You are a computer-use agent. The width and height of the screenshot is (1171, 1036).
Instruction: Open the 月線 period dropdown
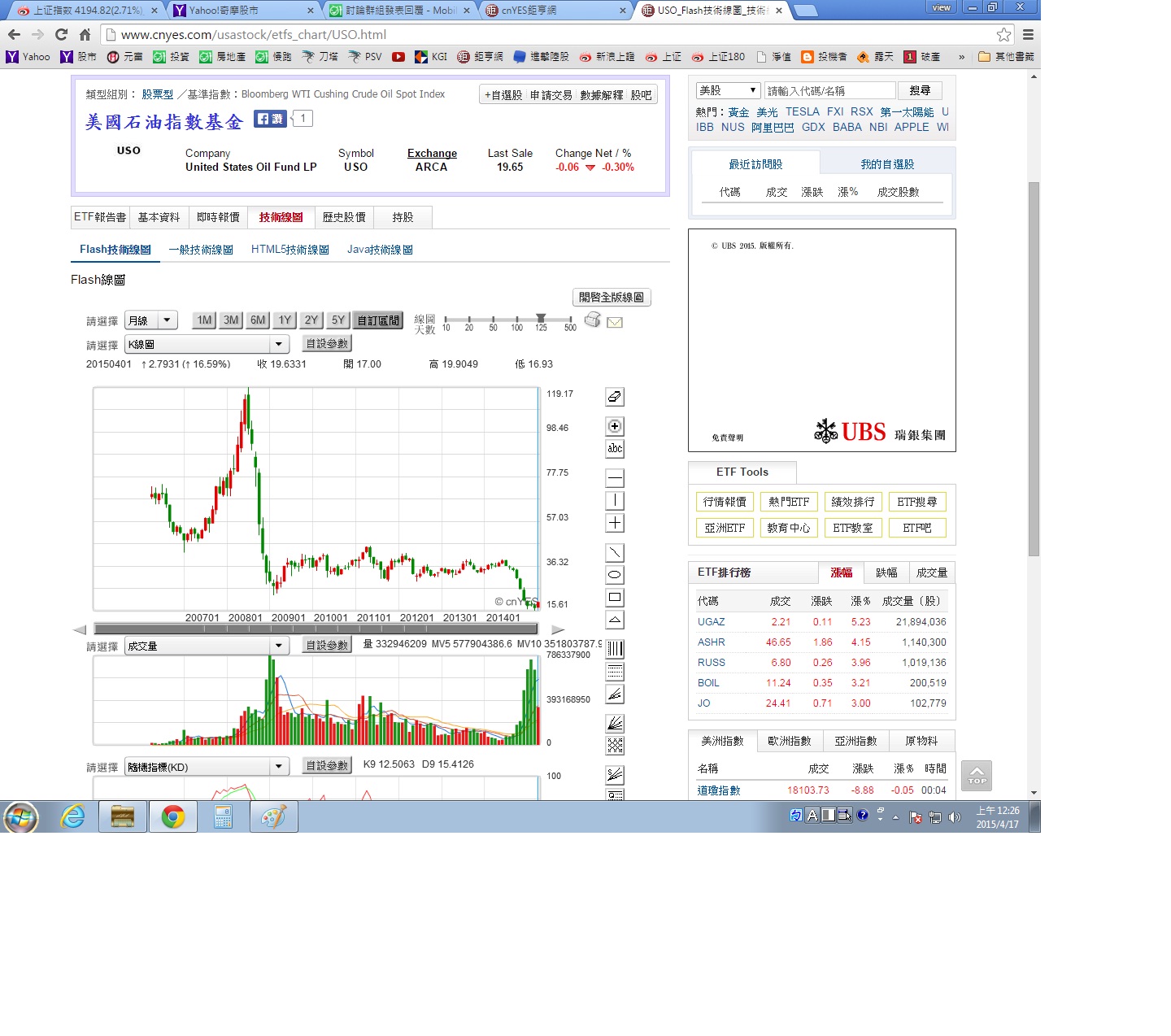[x=151, y=320]
